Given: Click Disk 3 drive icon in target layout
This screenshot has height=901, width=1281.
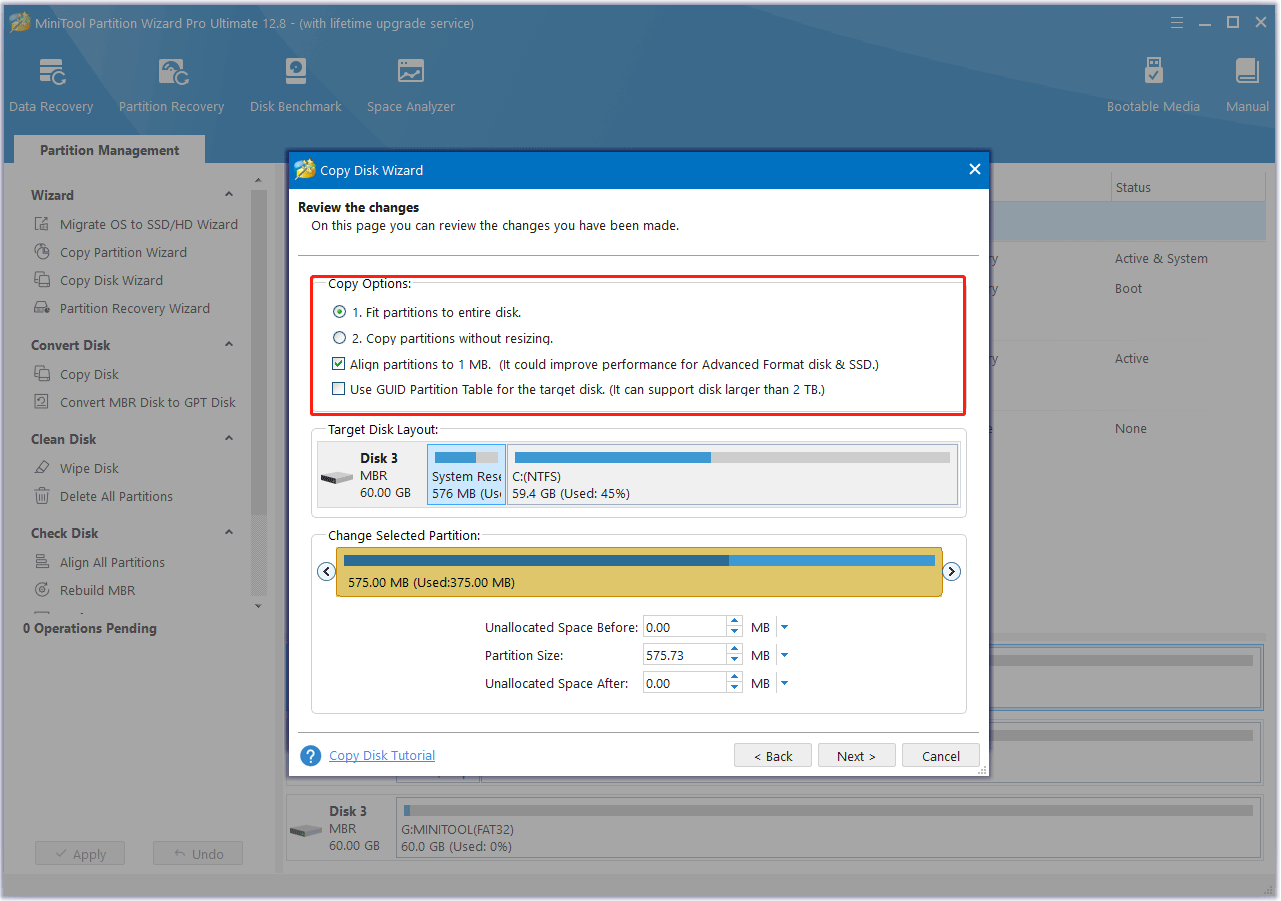Looking at the screenshot, I should (337, 478).
